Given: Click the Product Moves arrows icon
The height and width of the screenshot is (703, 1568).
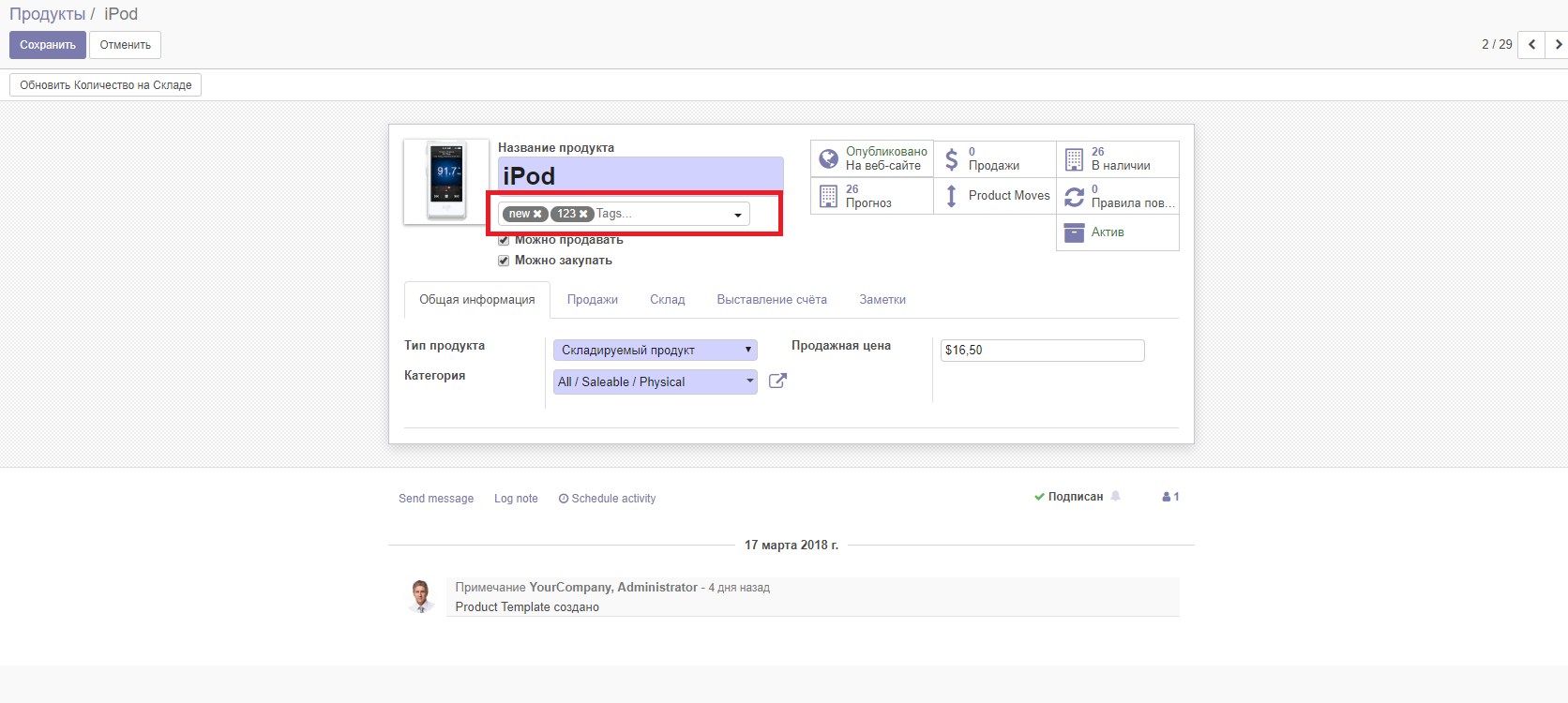Looking at the screenshot, I should click(x=951, y=196).
